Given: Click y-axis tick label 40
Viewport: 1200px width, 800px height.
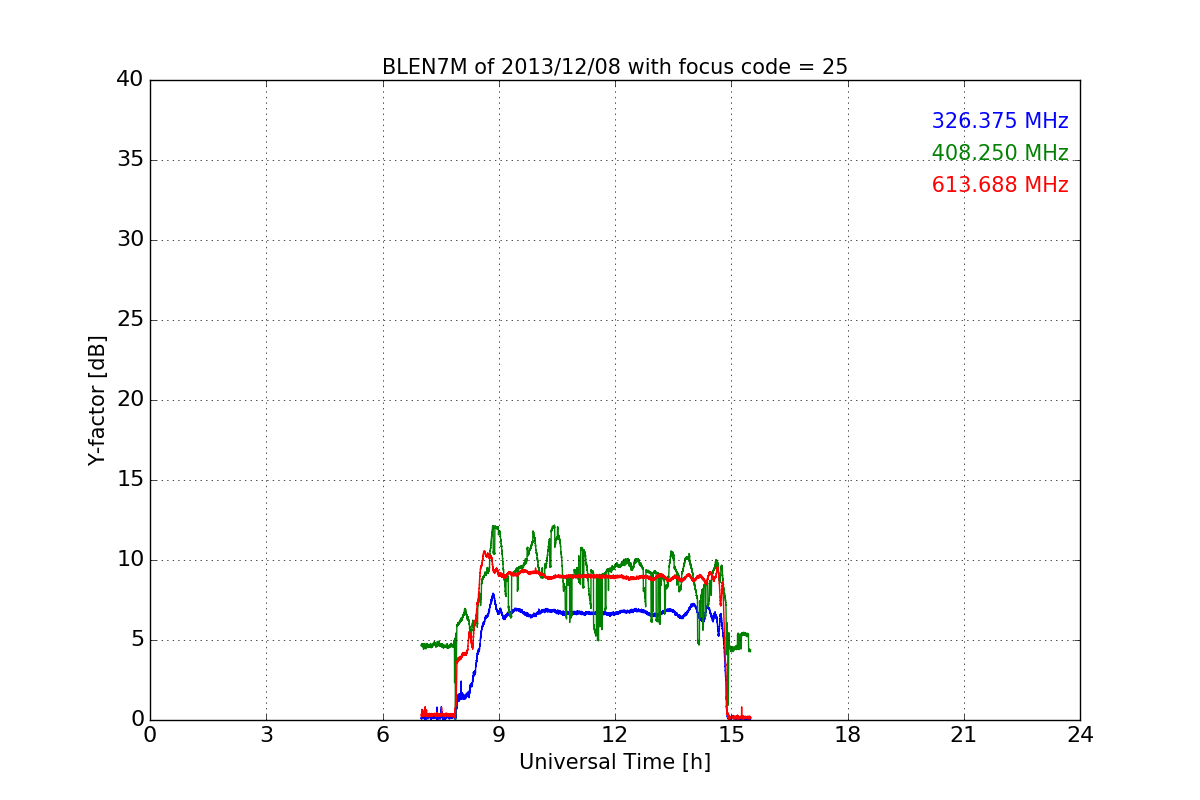Looking at the screenshot, I should 130,80.
